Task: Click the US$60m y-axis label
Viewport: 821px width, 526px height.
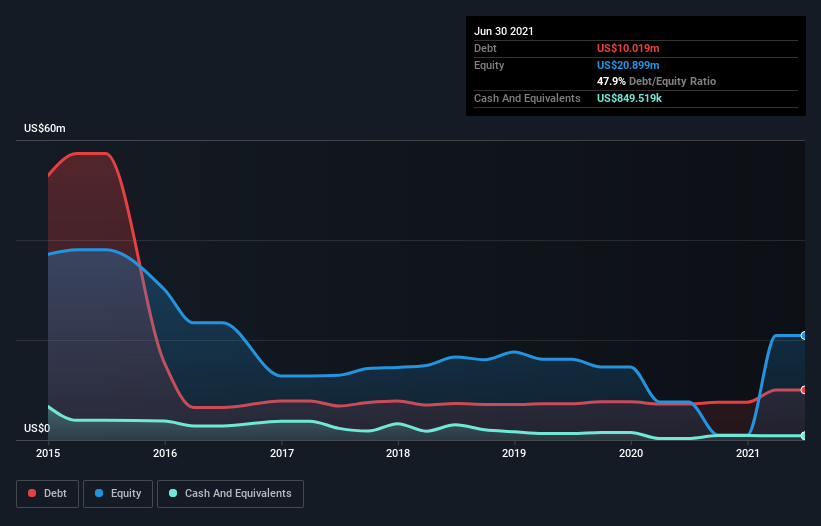Action: click(x=45, y=128)
